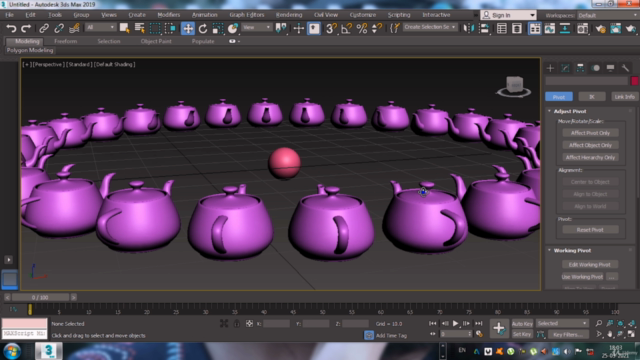Open the 'View' reference coordinate dropdown
This screenshot has height=360, width=640.
(256, 27)
